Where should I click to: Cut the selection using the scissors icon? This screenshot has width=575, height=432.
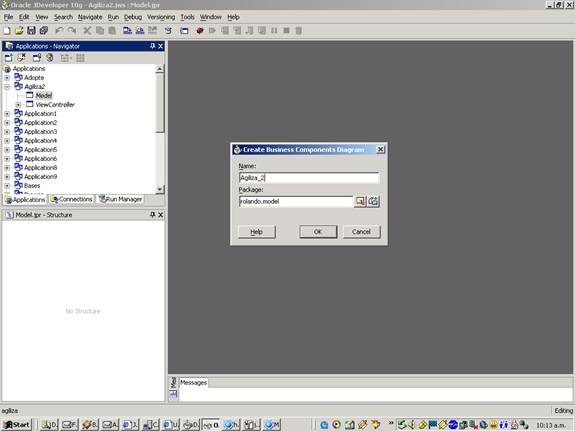click(87, 31)
